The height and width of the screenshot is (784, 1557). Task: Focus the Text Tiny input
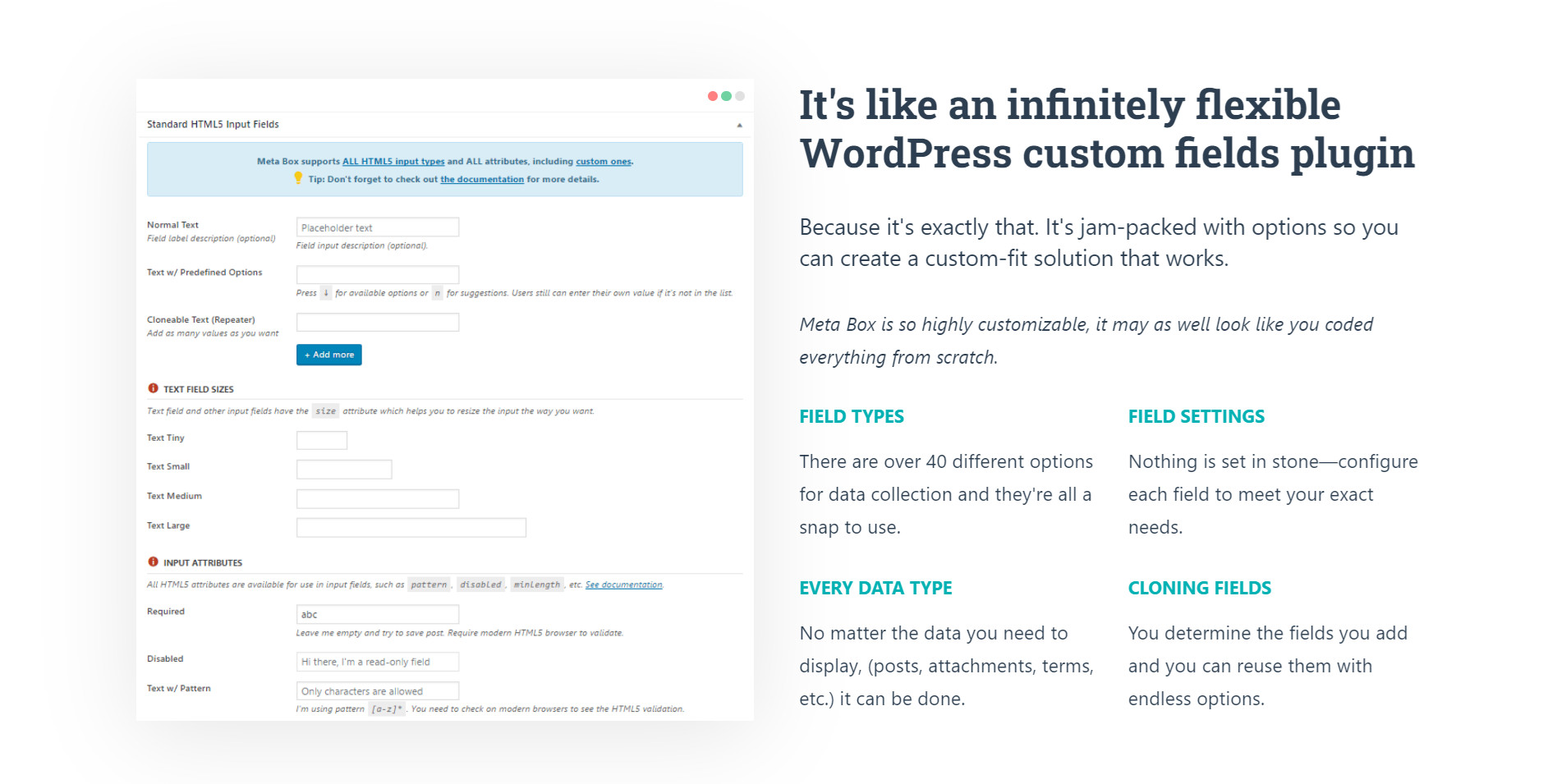321,440
